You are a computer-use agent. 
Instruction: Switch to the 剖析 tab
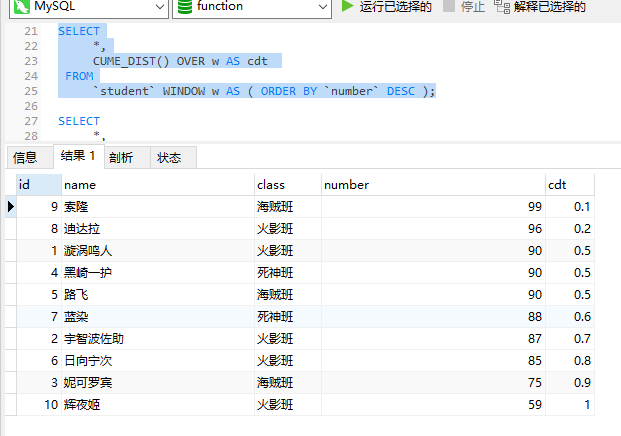point(127,158)
